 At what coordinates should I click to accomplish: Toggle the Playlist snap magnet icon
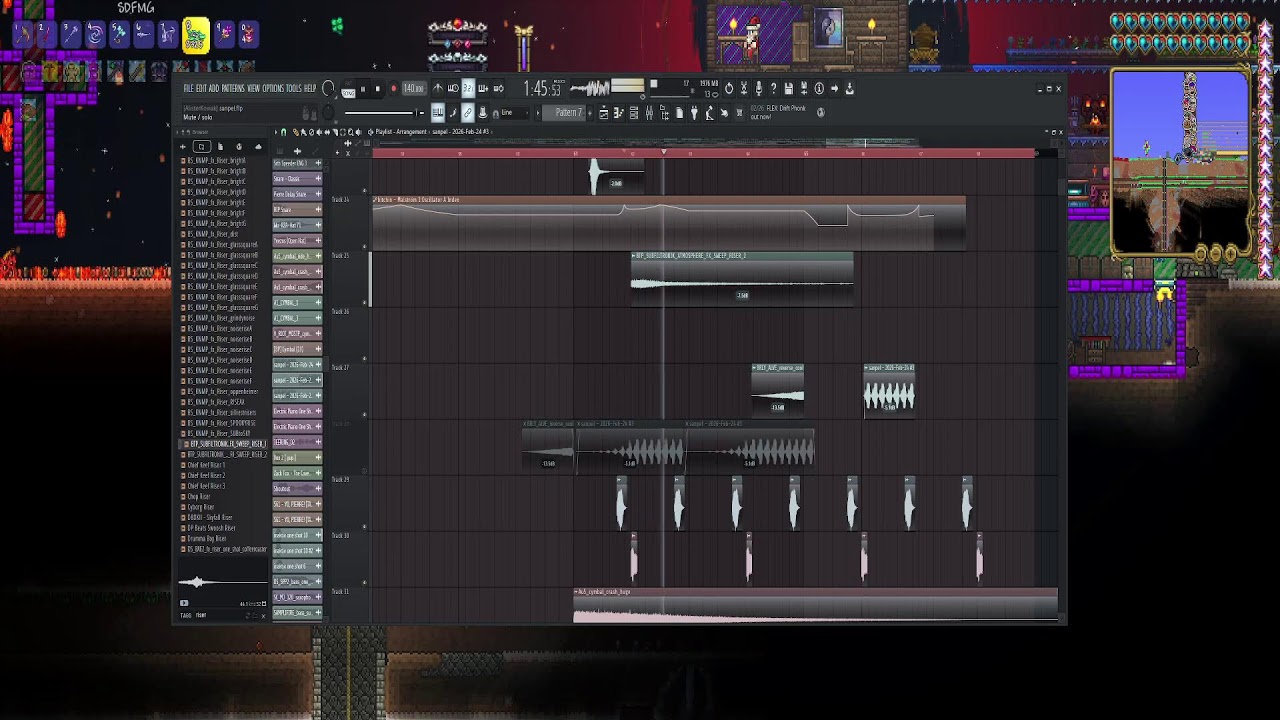click(284, 132)
